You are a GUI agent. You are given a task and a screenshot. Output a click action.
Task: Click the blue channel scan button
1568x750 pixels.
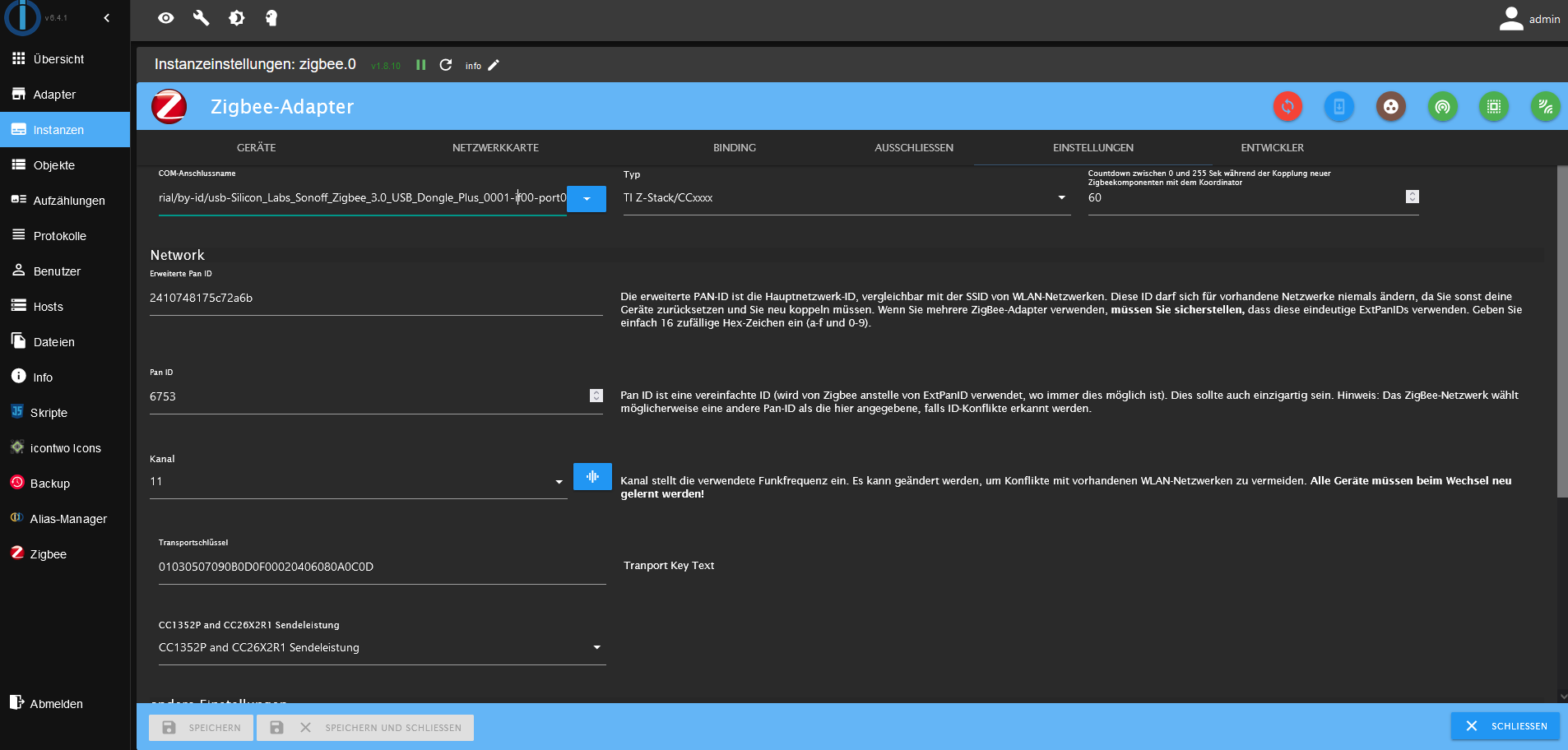[592, 477]
